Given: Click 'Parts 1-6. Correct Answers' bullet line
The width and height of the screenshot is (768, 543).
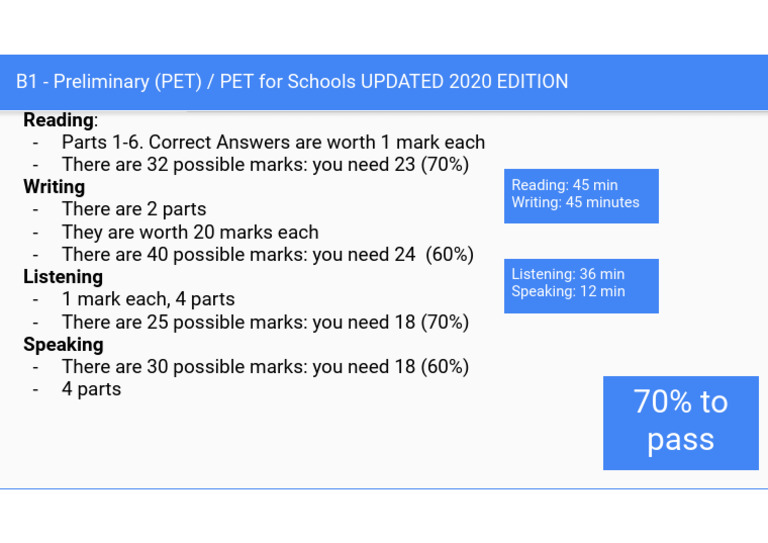Looking at the screenshot, I should click(272, 142).
